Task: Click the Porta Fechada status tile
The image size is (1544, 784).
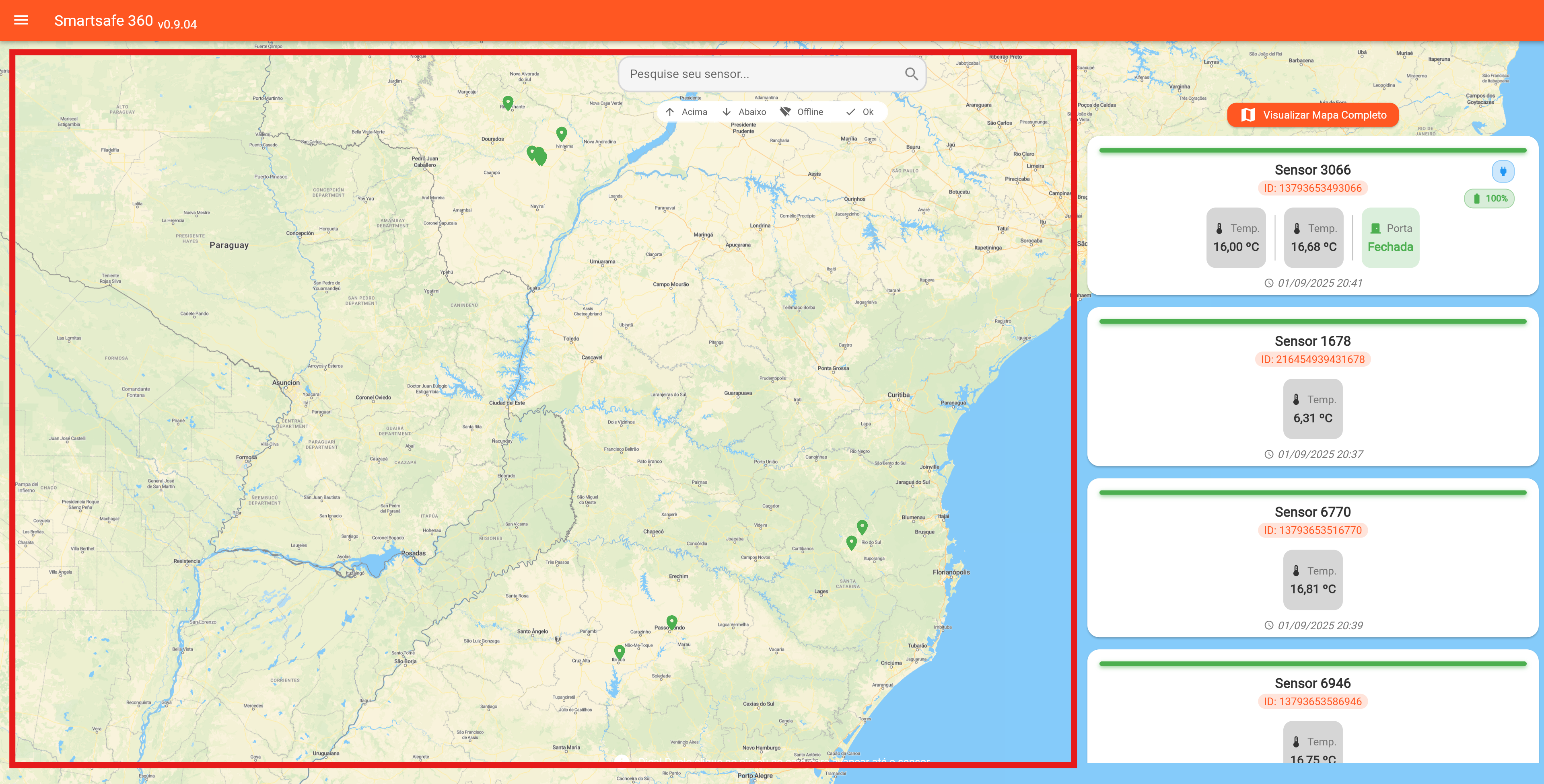Action: [x=1390, y=238]
